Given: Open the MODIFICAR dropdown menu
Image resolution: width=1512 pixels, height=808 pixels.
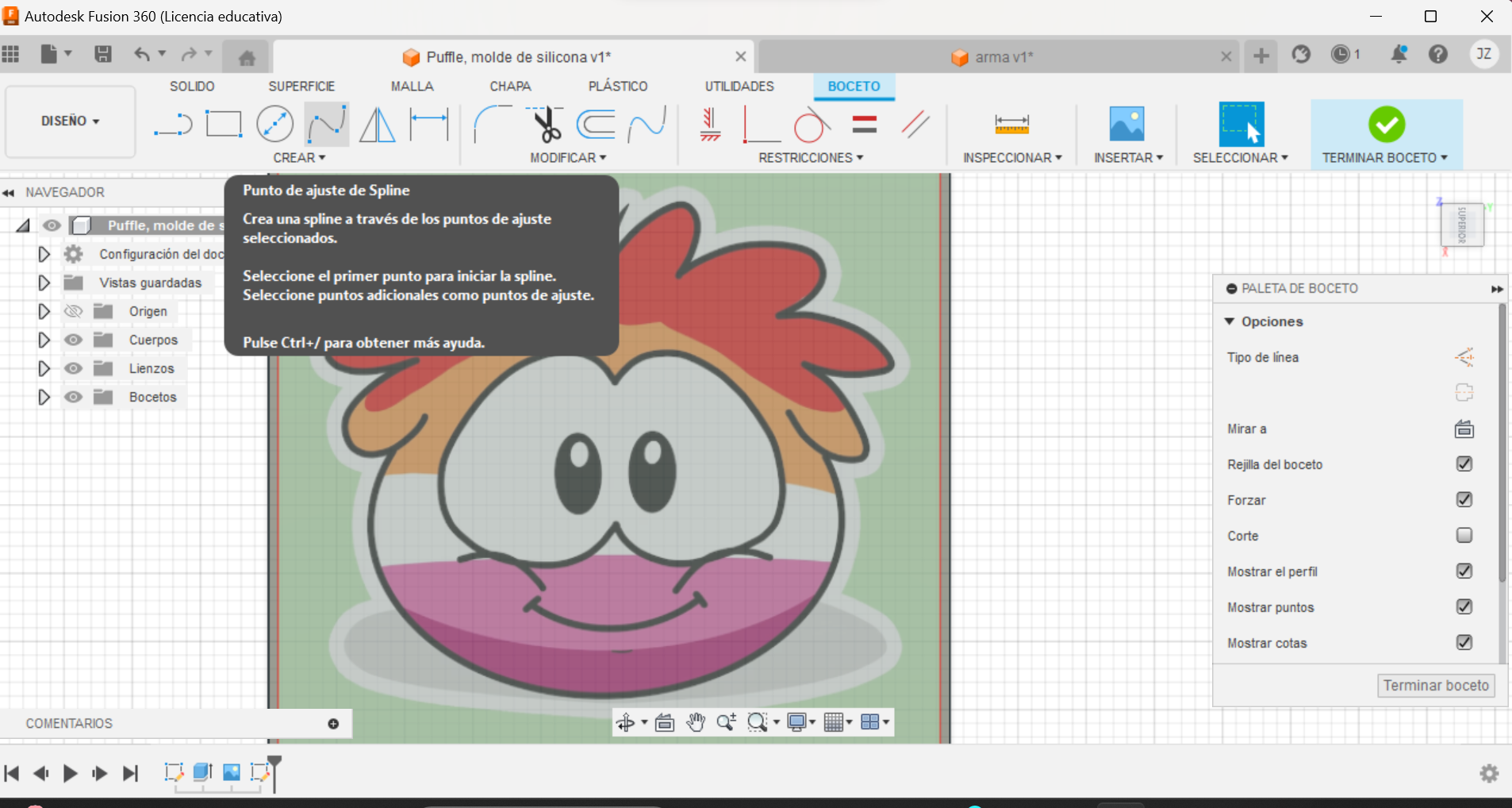Looking at the screenshot, I should click(x=568, y=158).
